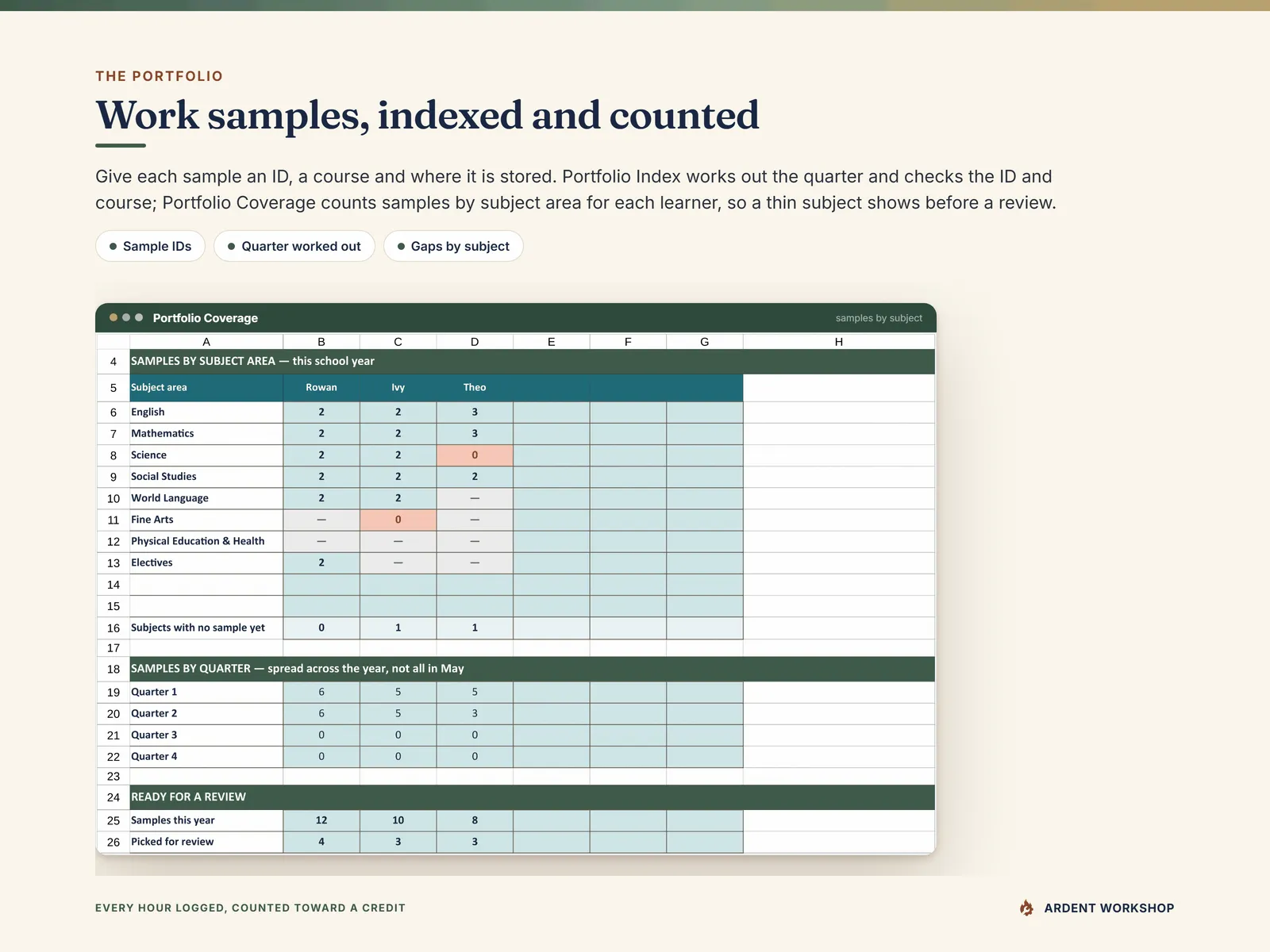
Task: Click the Ardent Workshop flame logo icon
Action: pos(1026,908)
